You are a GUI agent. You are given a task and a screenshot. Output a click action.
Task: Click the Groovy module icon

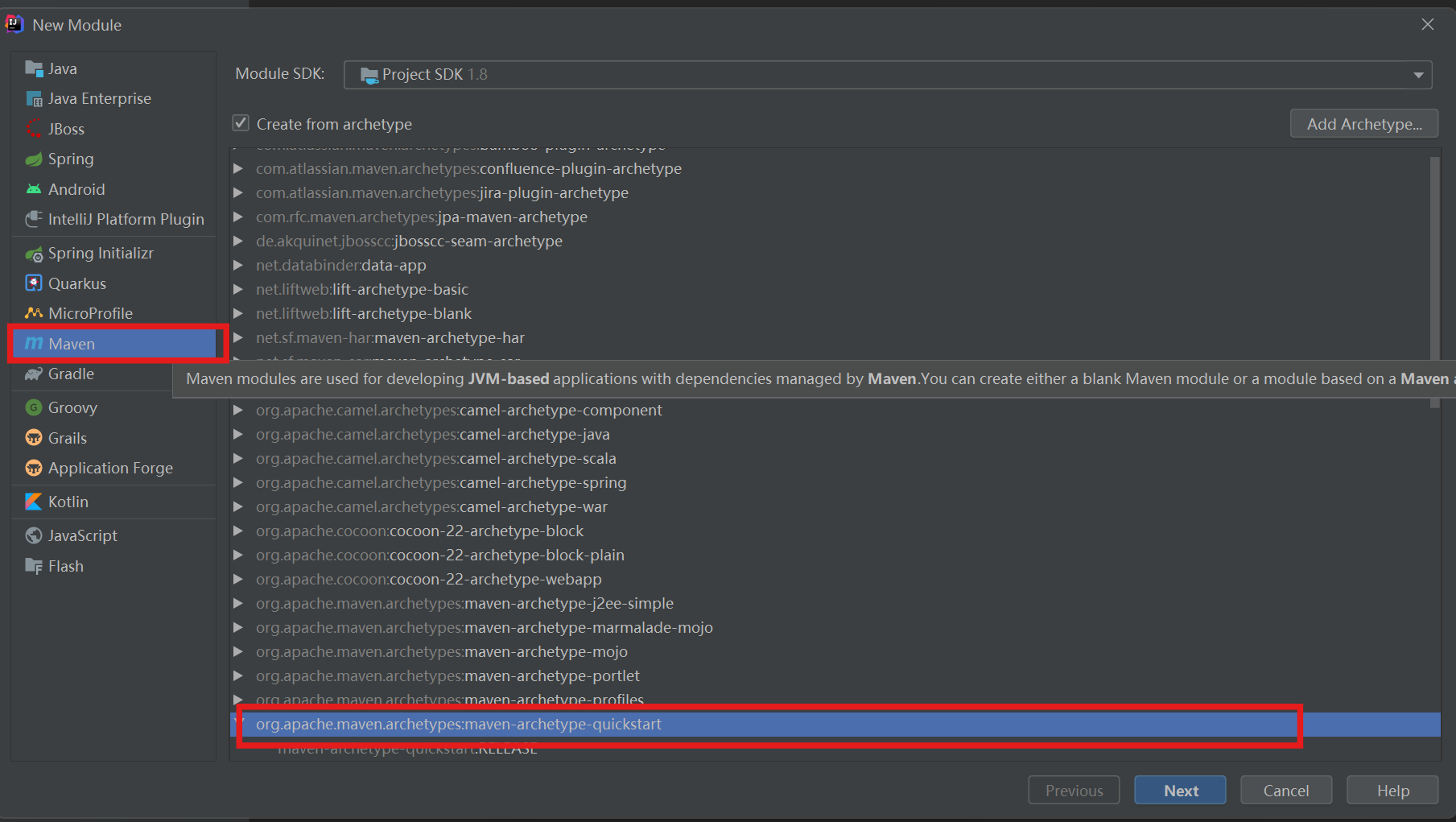pos(34,408)
